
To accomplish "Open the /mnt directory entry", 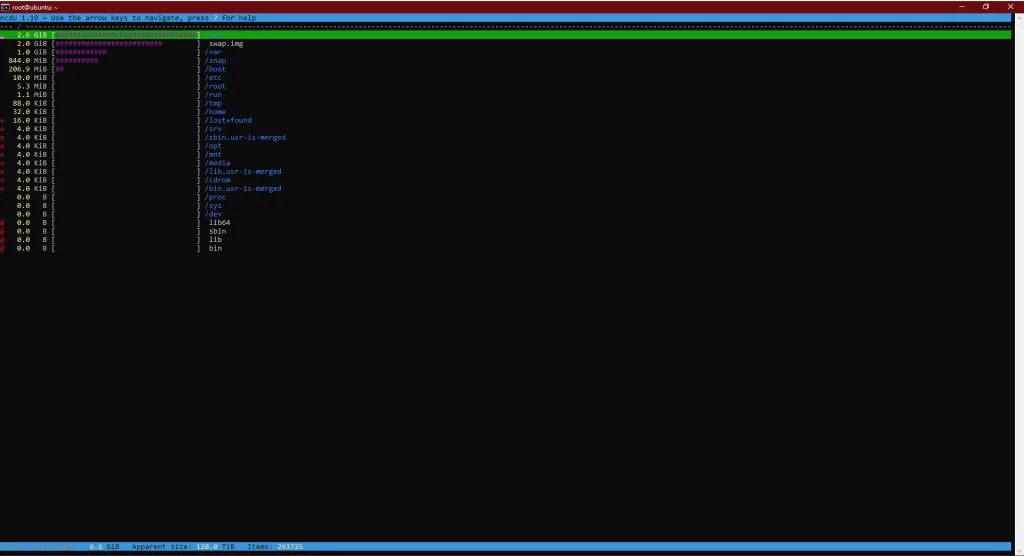I will tap(214, 154).
